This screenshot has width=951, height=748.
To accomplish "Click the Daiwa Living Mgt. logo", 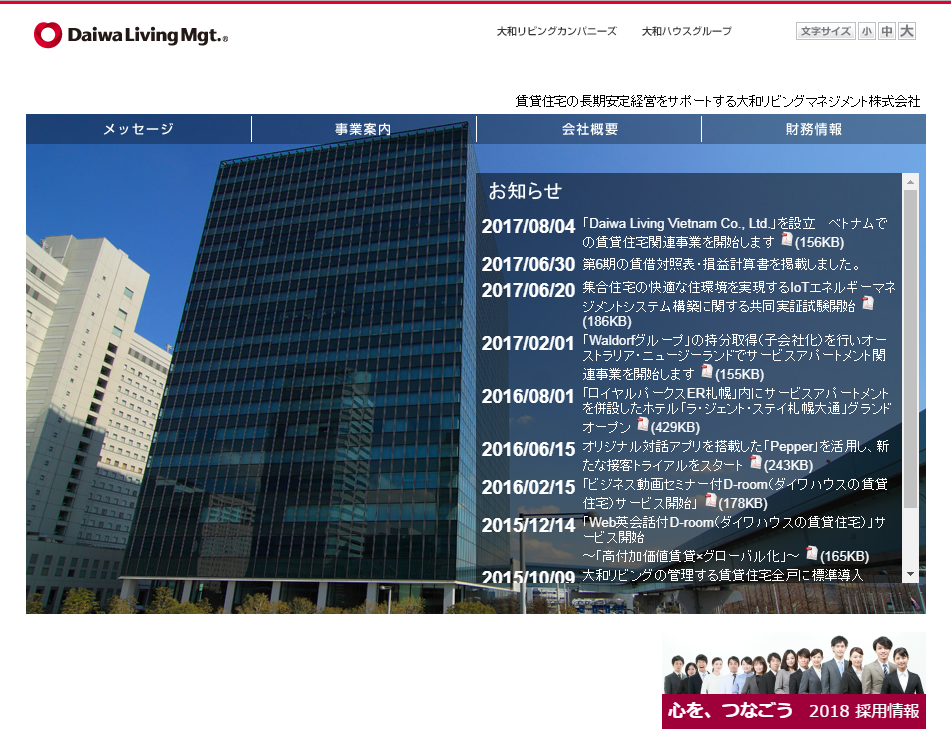I will [131, 36].
